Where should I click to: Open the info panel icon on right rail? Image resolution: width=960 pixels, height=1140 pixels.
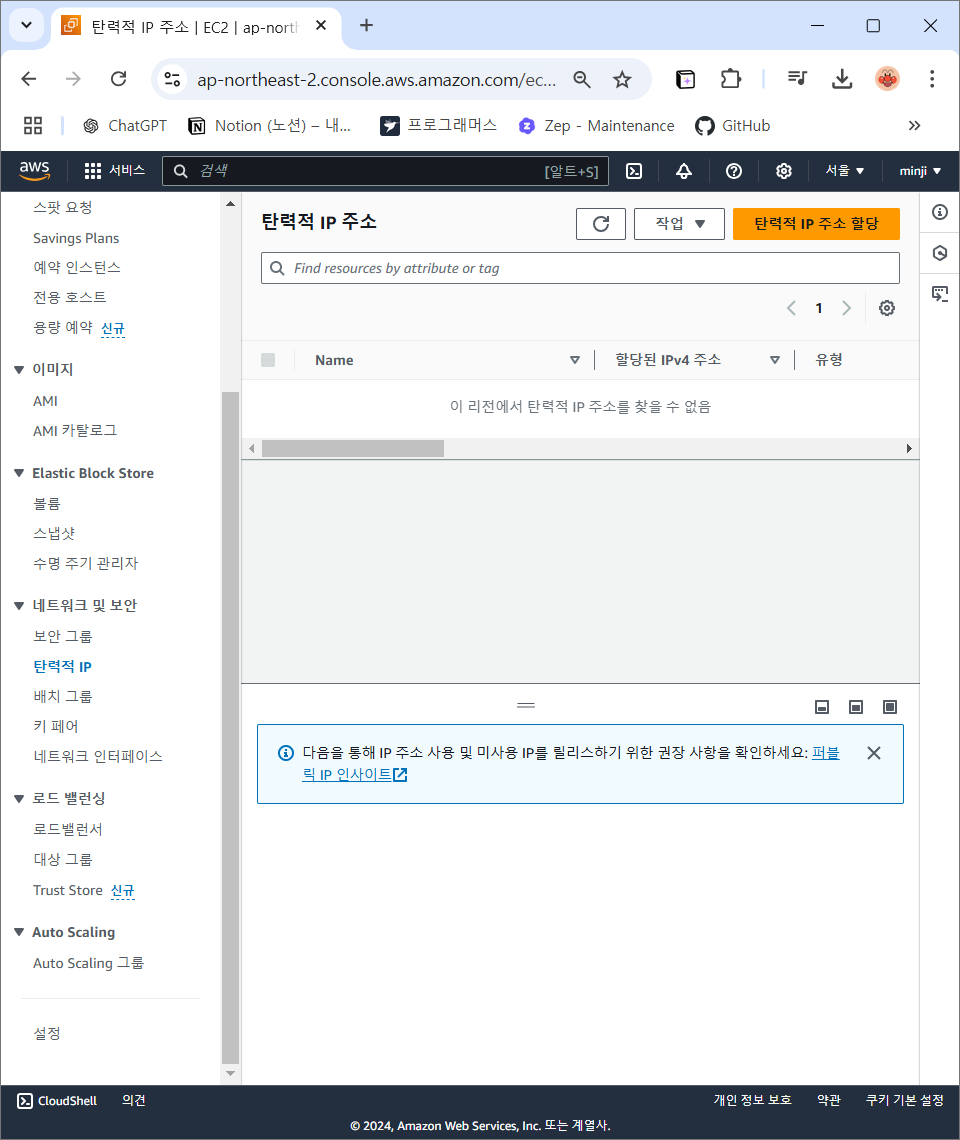pos(940,212)
